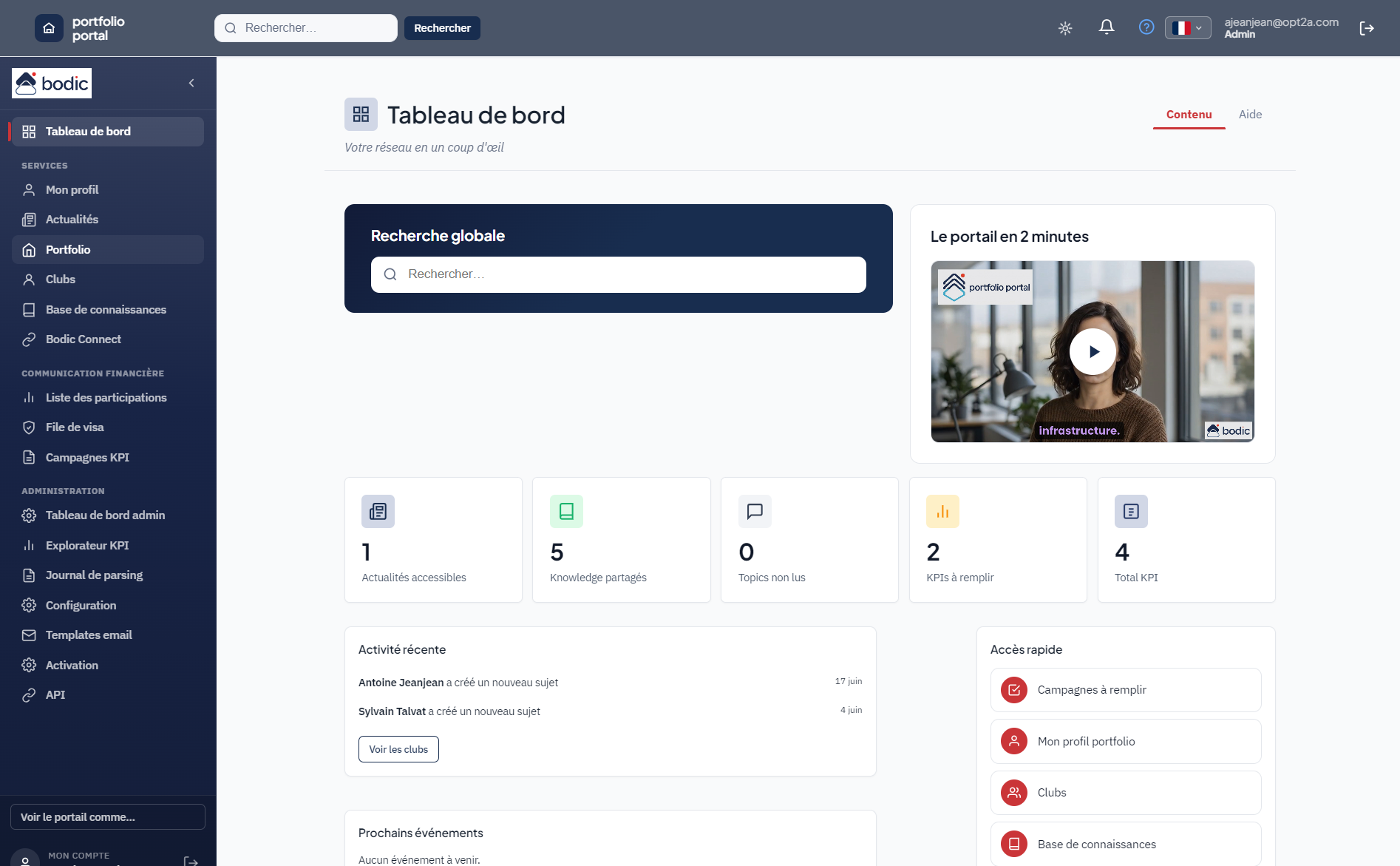This screenshot has height=866, width=1400.
Task: Open Tableau de bord admin
Action: (108, 515)
